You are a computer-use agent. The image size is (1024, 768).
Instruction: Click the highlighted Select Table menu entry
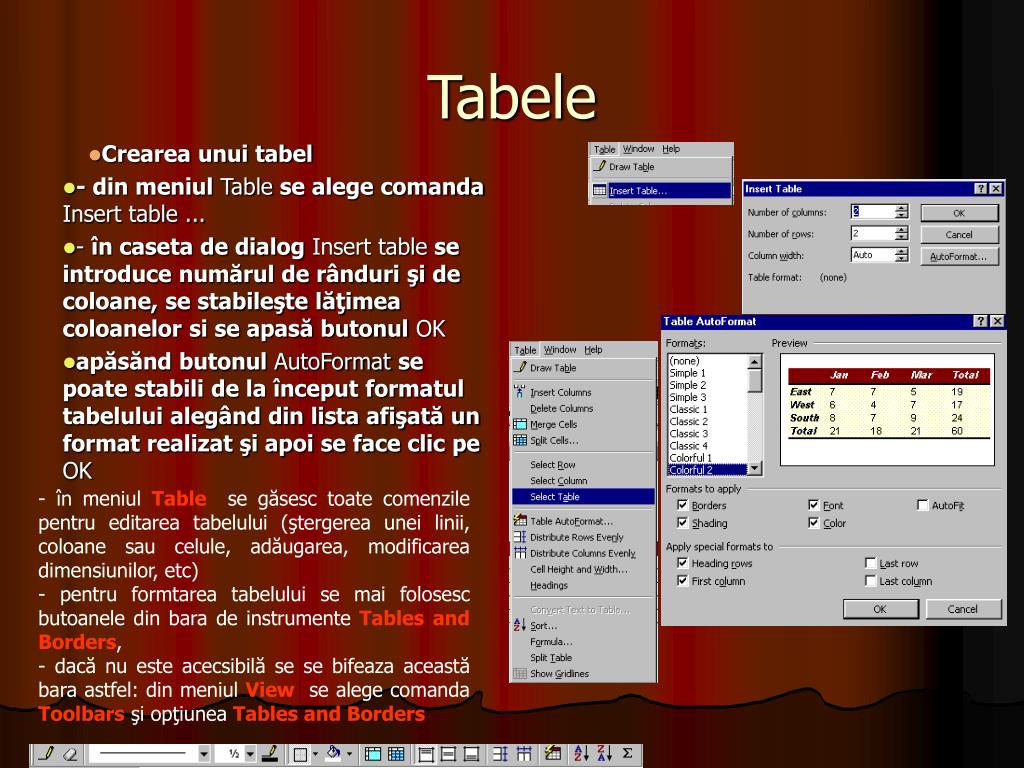(x=583, y=496)
